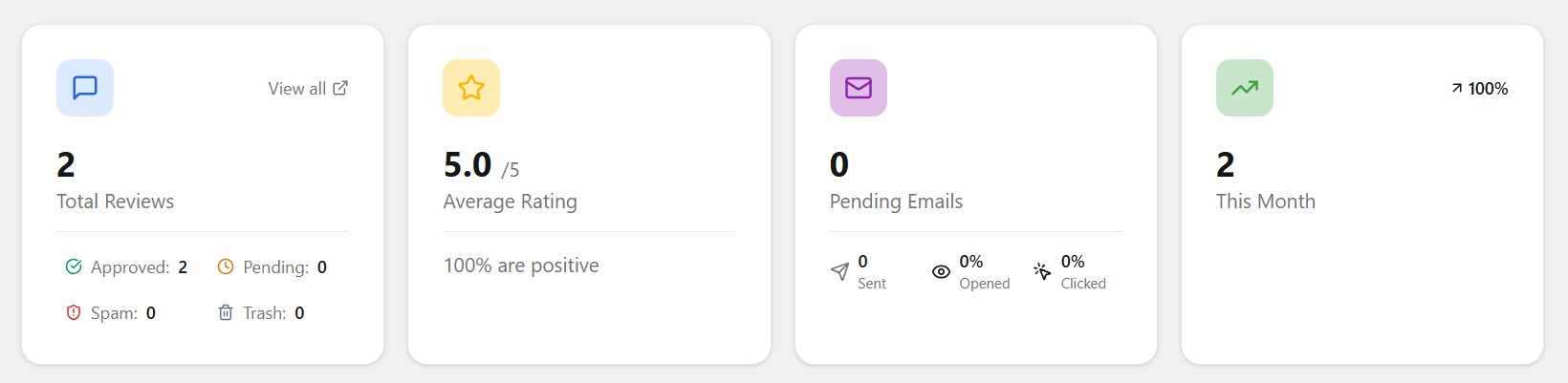The width and height of the screenshot is (1568, 383).
Task: Open the View all reviews link
Action: 297,89
